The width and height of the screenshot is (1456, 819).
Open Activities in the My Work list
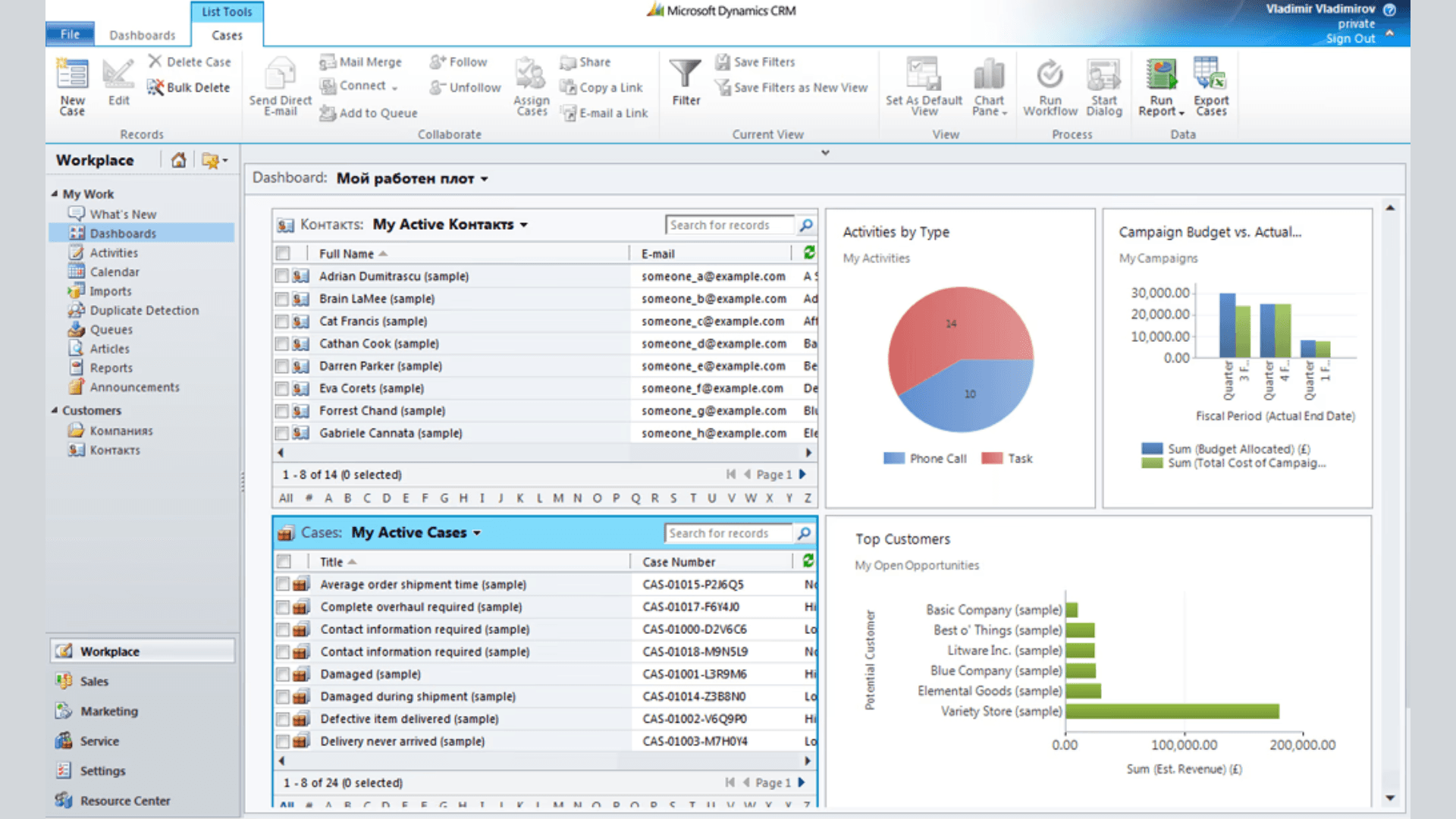pos(114,253)
